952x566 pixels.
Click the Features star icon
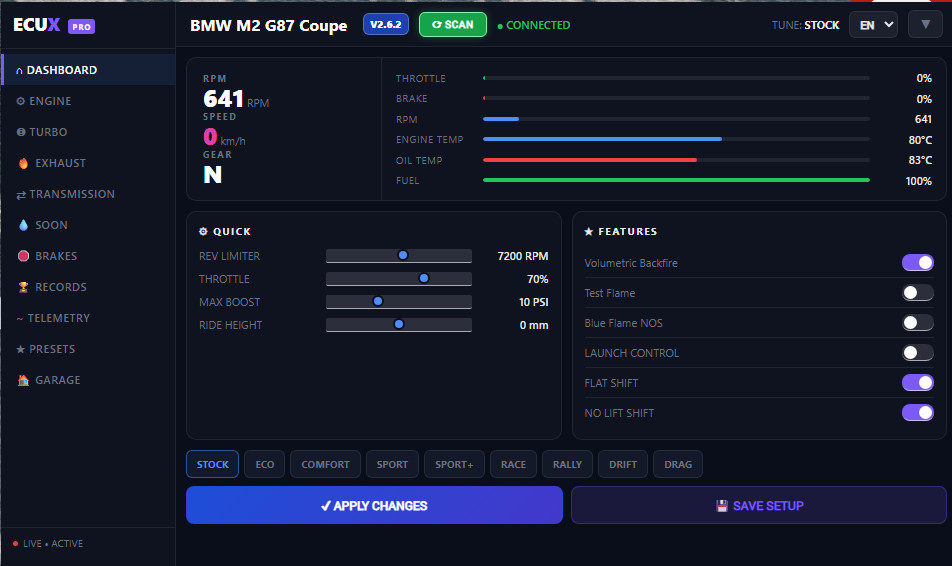coord(588,231)
